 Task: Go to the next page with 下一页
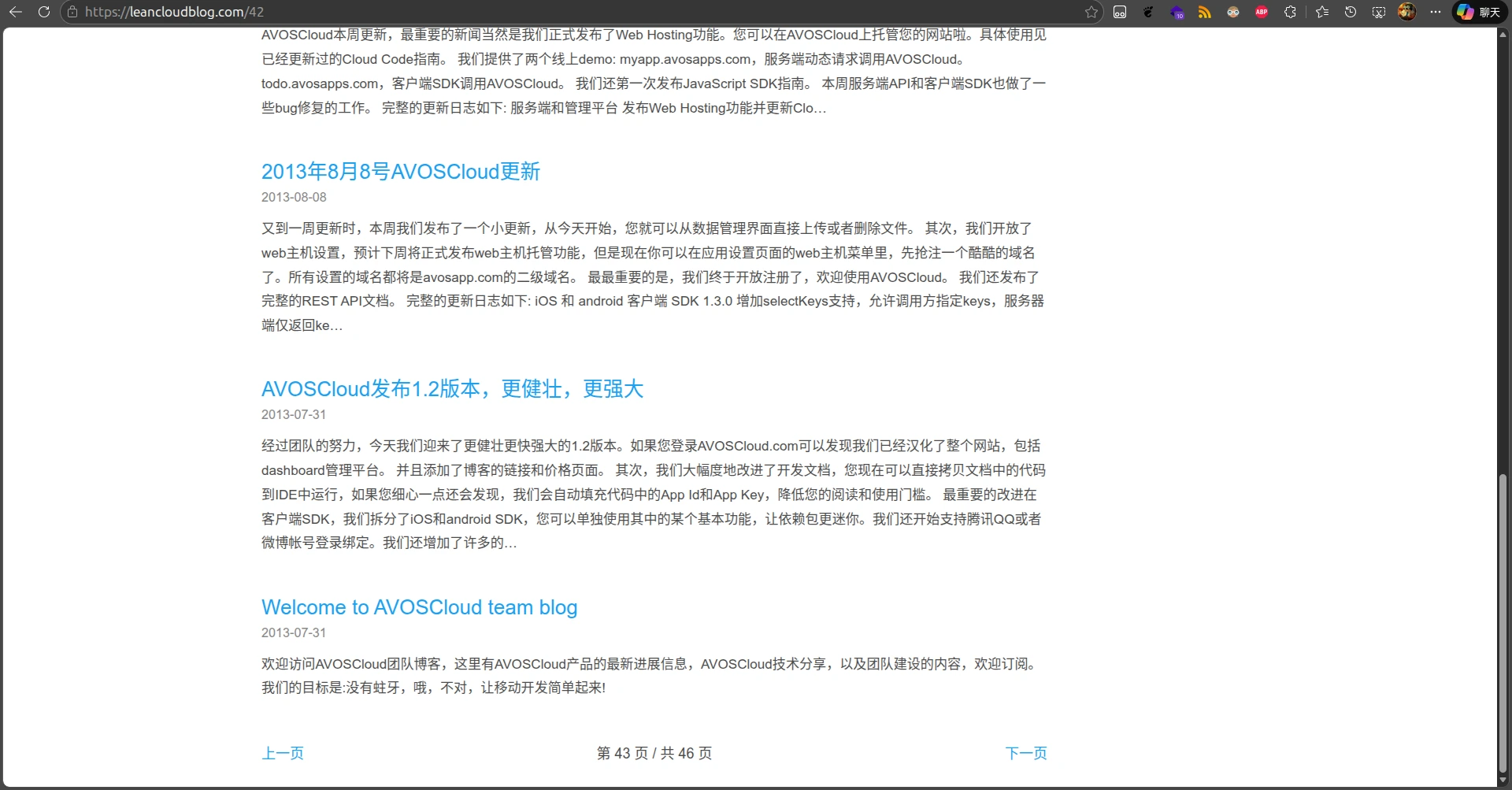[x=1025, y=753]
